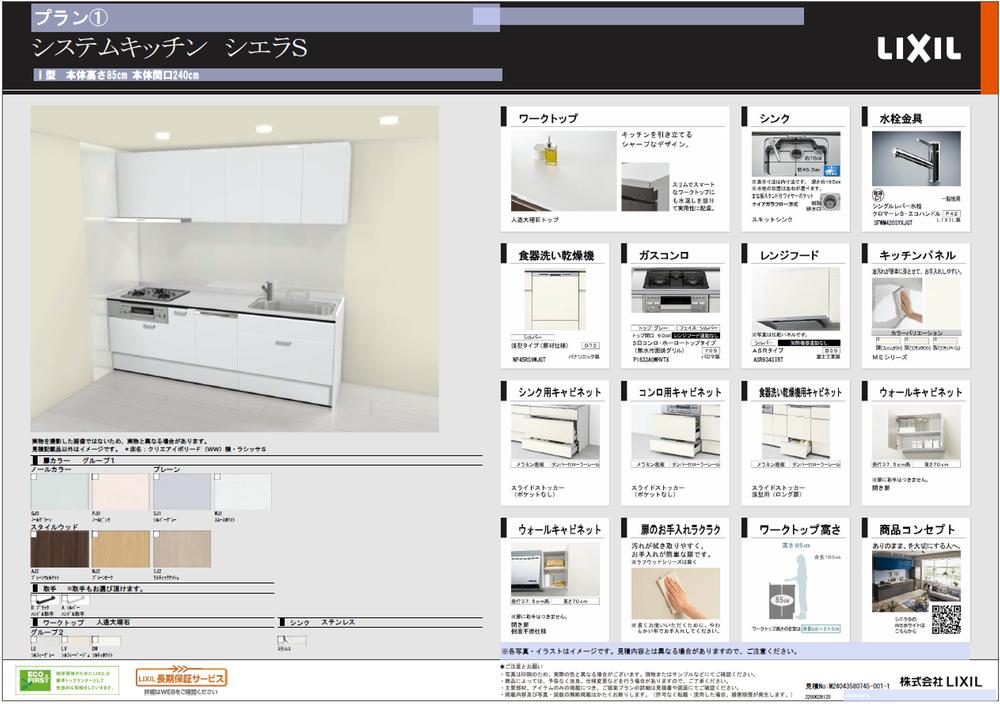Viewport: 1000px width, 704px height.
Task: Tick the checkbox on the WJ1 white swatch
Action: point(217,476)
